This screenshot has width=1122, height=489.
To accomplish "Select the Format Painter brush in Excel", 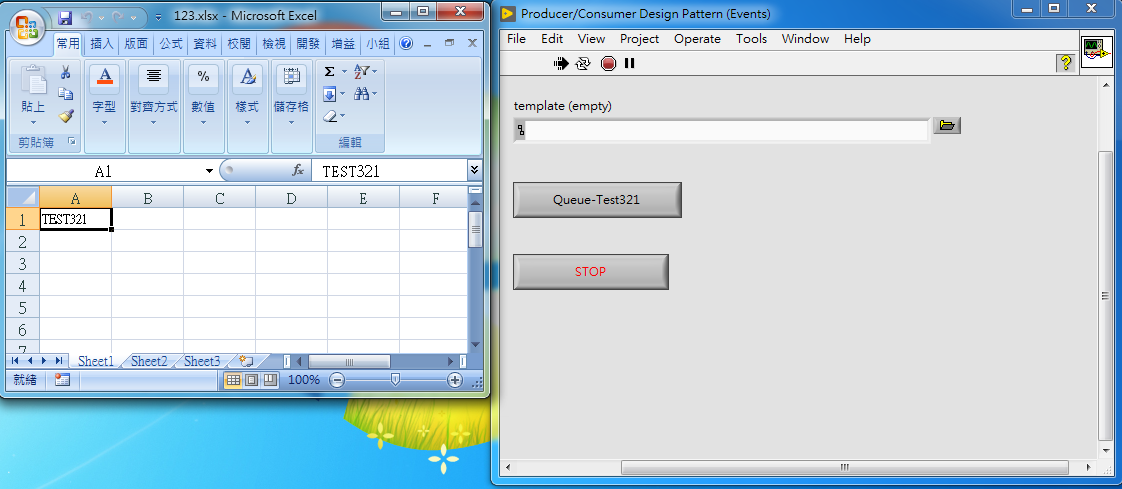I will (x=65, y=115).
